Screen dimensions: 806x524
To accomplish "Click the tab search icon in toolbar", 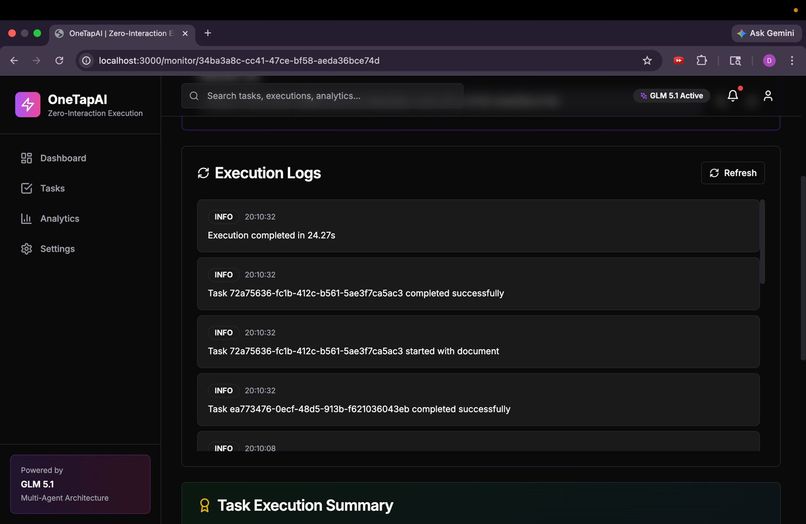I will coord(736,61).
